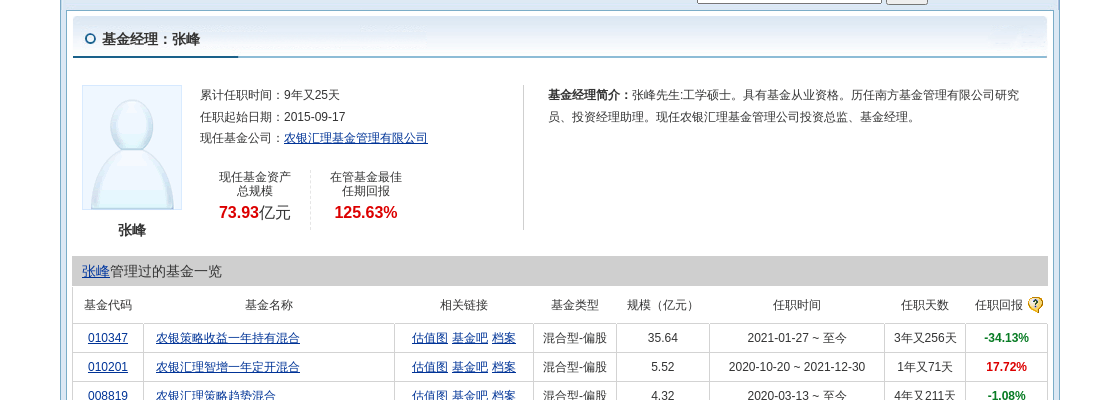Click the 张峰 manager avatar photo
1120x400 pixels.
(x=131, y=148)
